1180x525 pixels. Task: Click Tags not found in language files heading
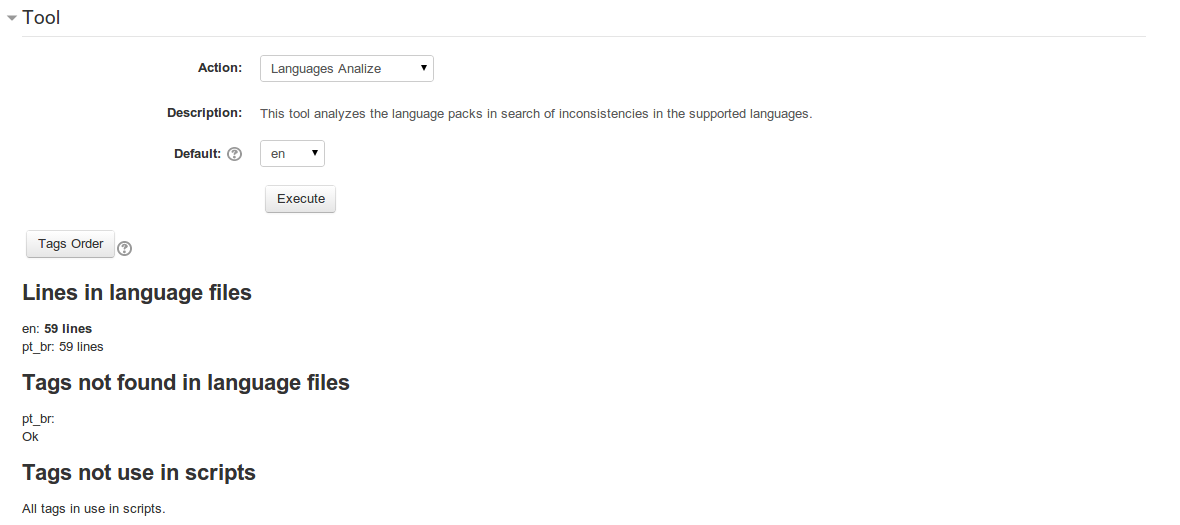click(x=186, y=382)
